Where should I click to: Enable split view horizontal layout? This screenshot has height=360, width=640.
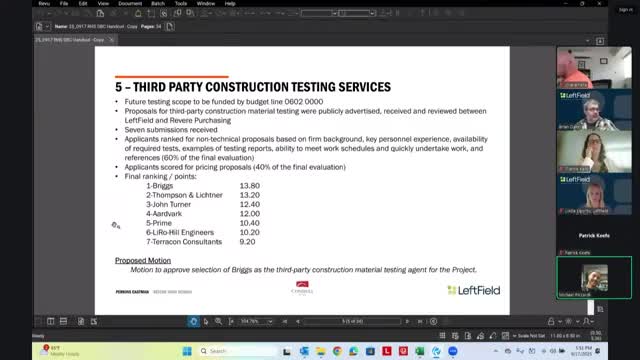(x=63, y=322)
